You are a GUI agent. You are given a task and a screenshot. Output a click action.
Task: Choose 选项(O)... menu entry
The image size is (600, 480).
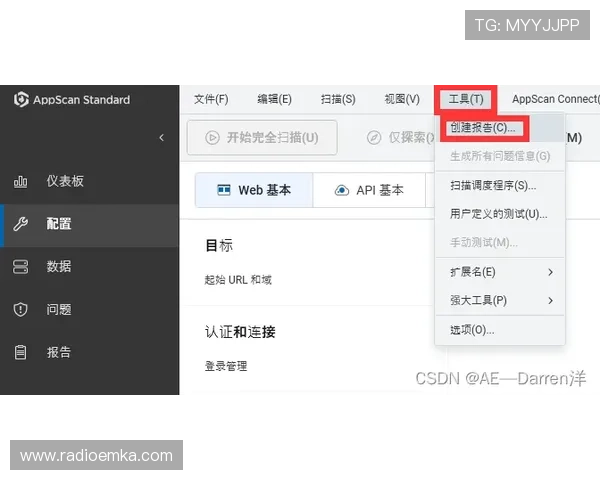pyautogui.click(x=500, y=330)
